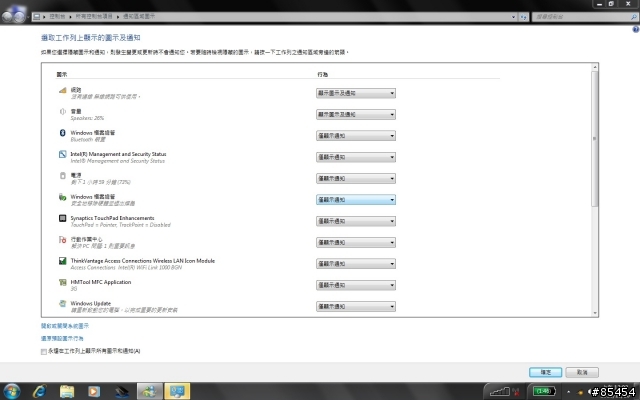640x400 pixels.
Task: Expand the address bar history dropdown arrow
Action: point(513,17)
